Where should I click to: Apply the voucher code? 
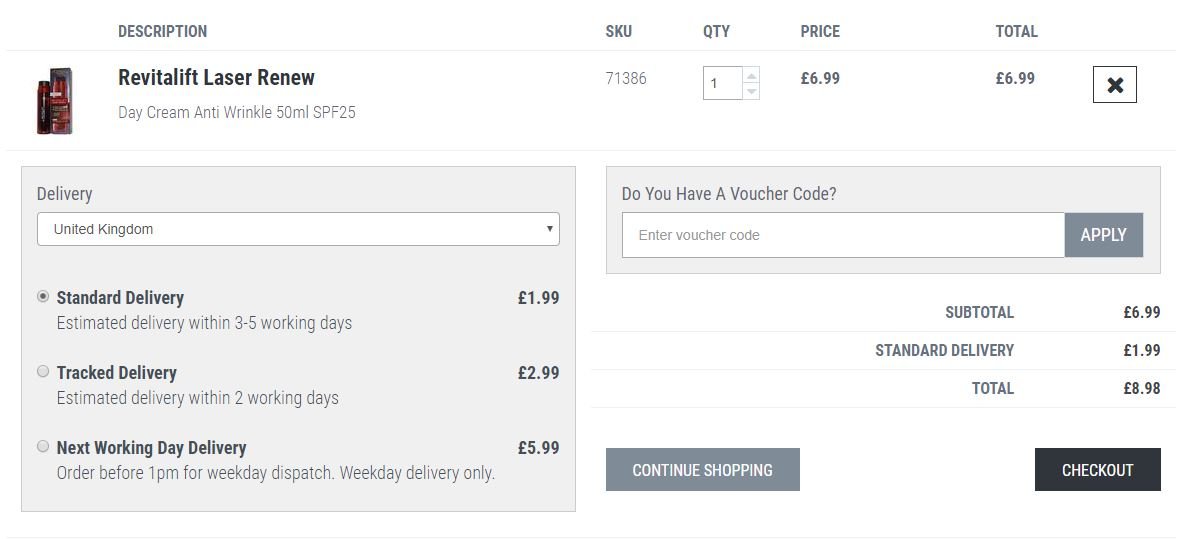pyautogui.click(x=1103, y=235)
